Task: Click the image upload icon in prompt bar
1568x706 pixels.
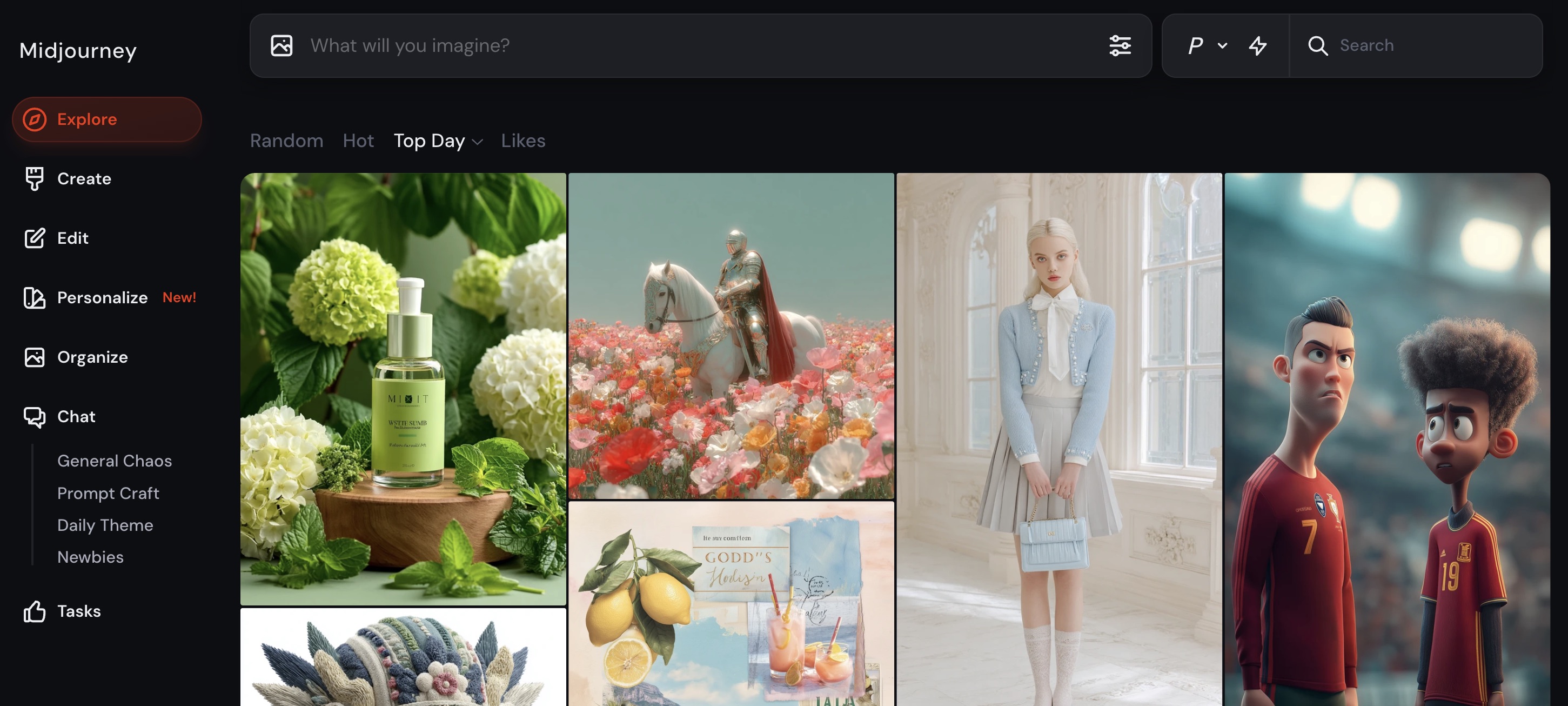Action: [281, 45]
